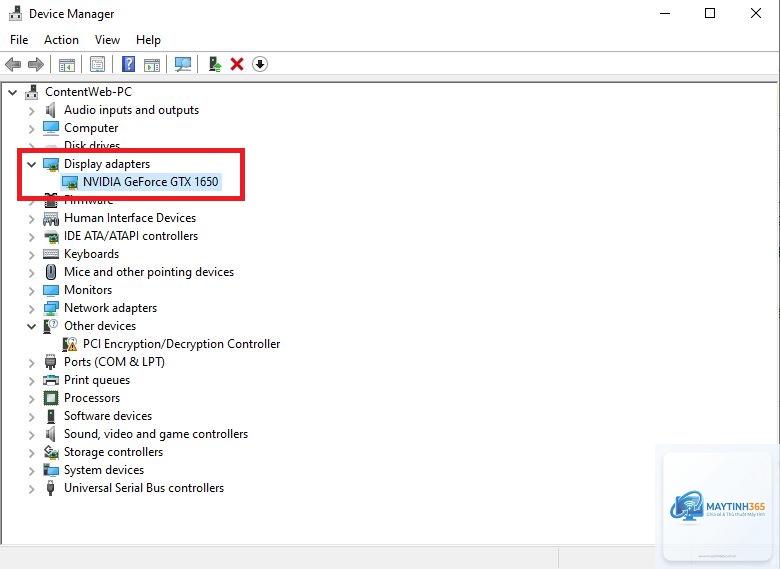Select IDE ATA/ATAPI controllers label

coord(131,236)
